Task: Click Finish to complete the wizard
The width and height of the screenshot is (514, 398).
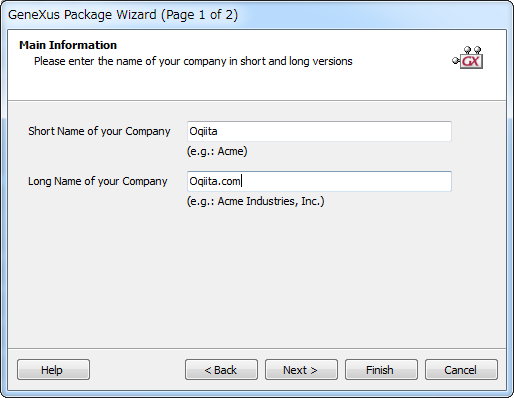Action: [381, 370]
